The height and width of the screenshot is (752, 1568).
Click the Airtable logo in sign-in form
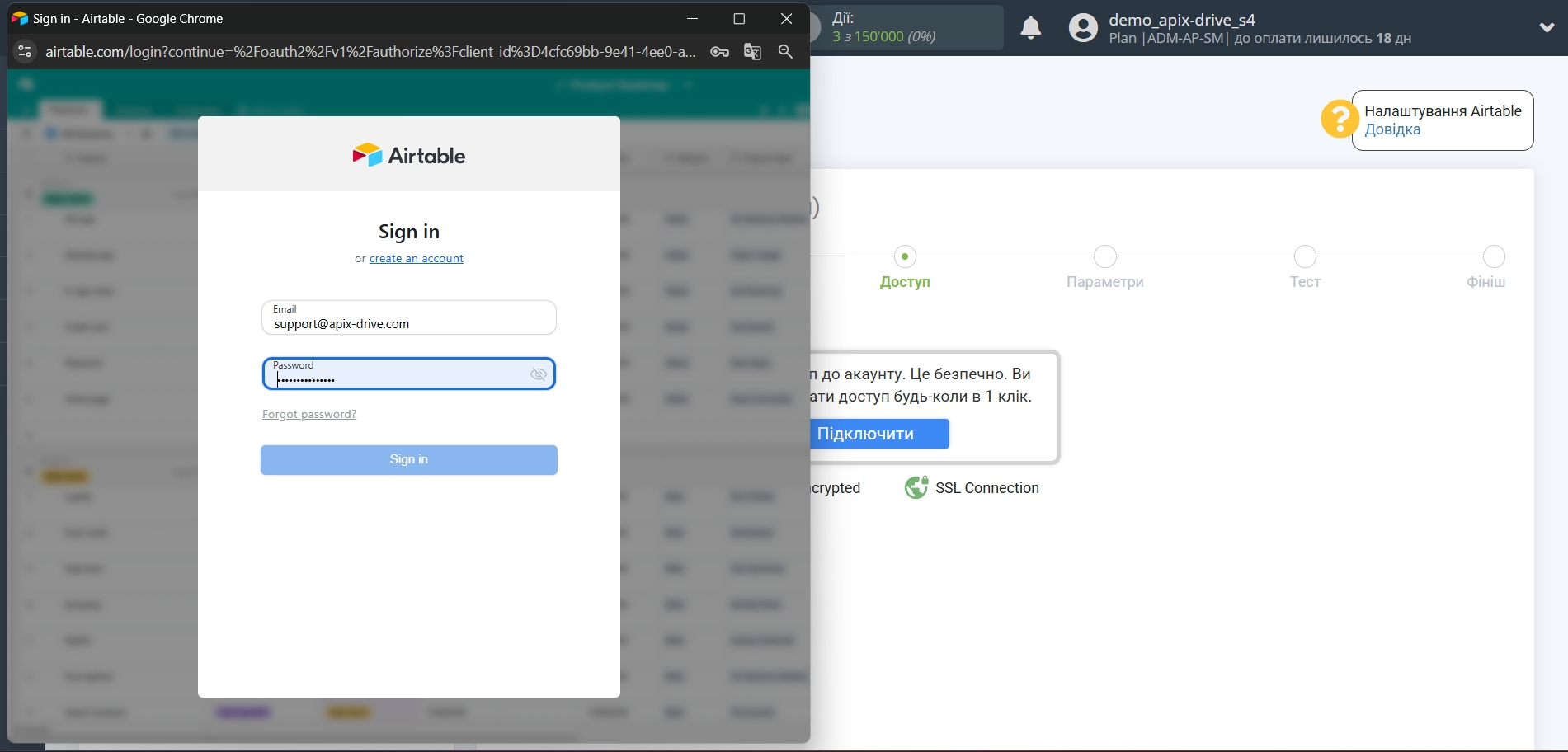pos(409,155)
